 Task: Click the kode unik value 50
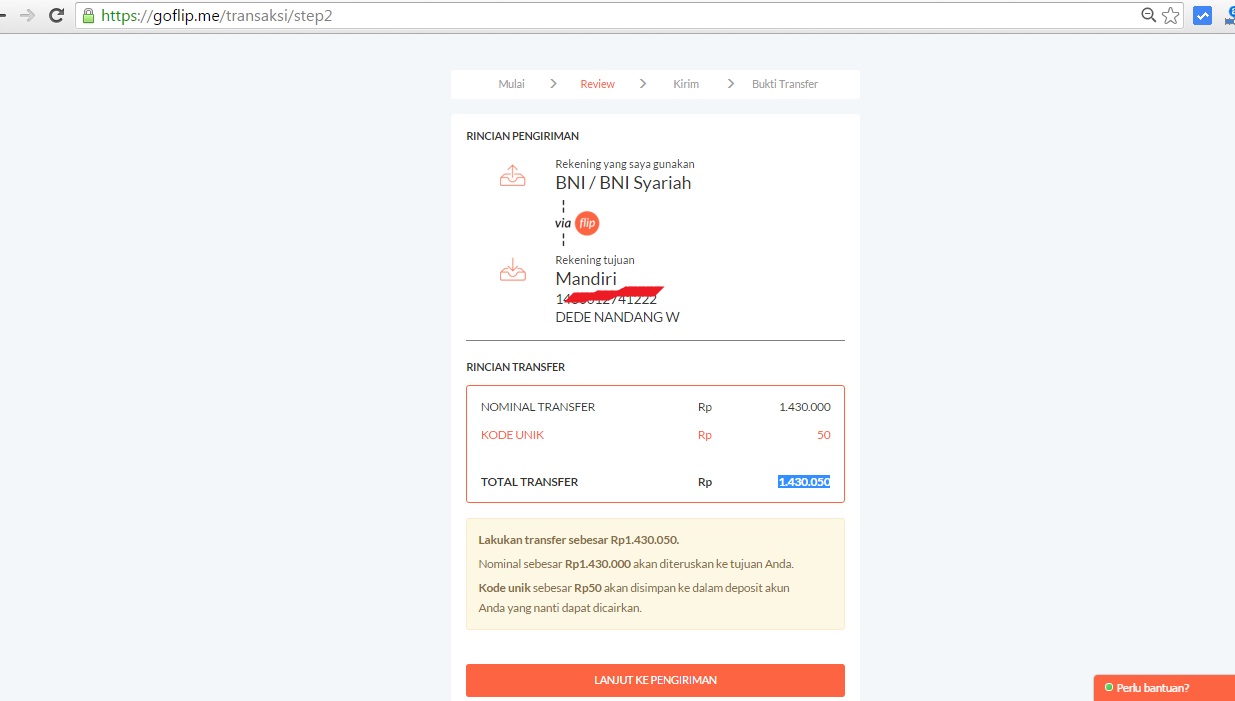pyautogui.click(x=823, y=435)
